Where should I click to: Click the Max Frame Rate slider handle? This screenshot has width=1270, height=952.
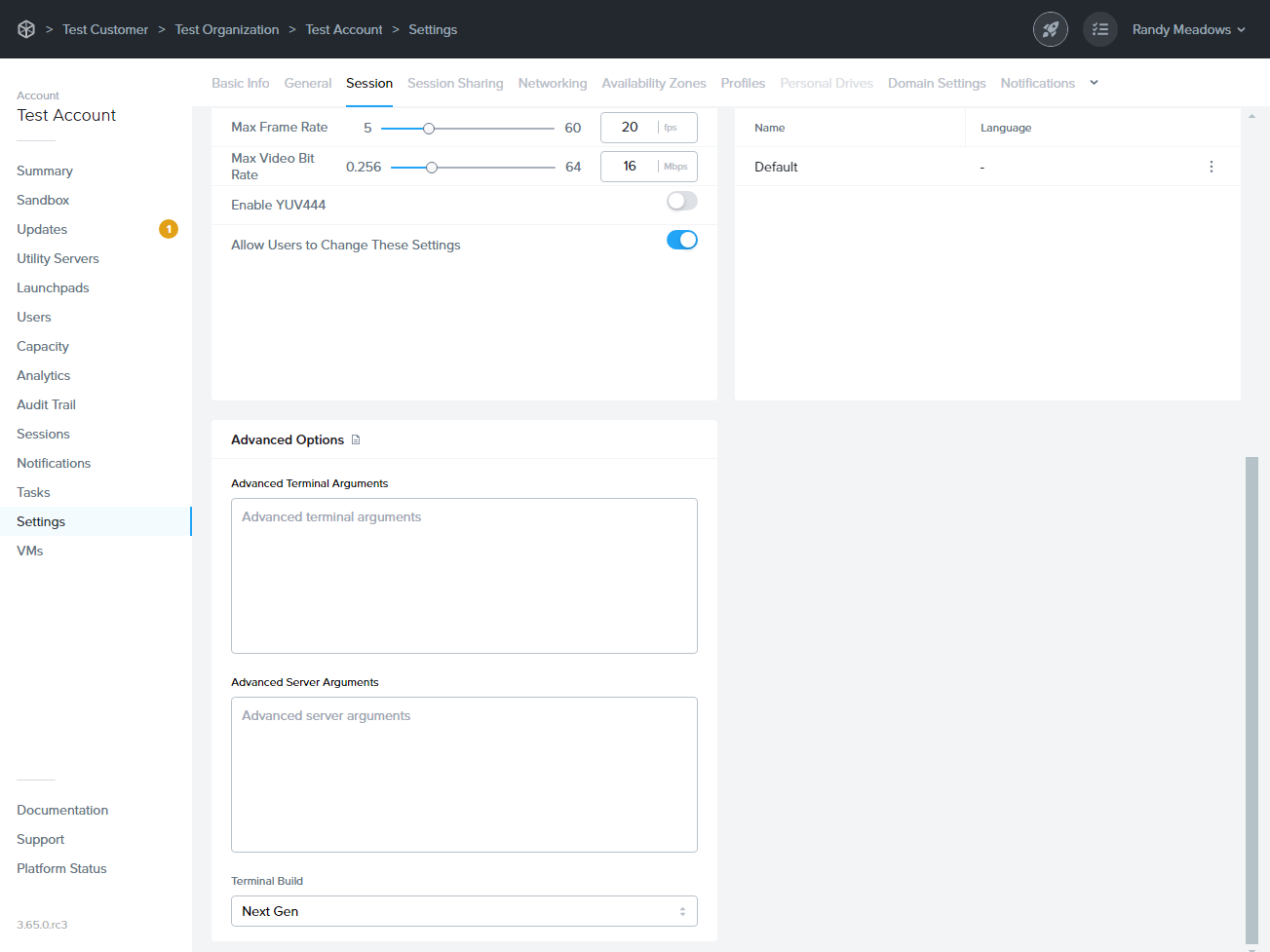coord(428,128)
